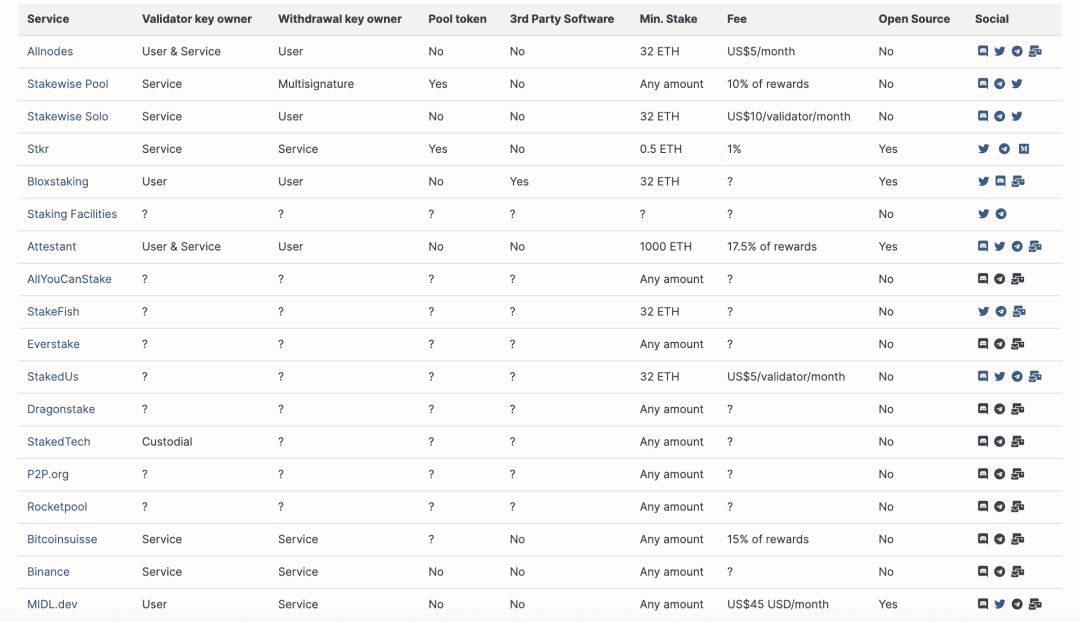This screenshot has width=1080, height=622.
Task: Open the Bitcoinsuisse link
Action: point(62,539)
